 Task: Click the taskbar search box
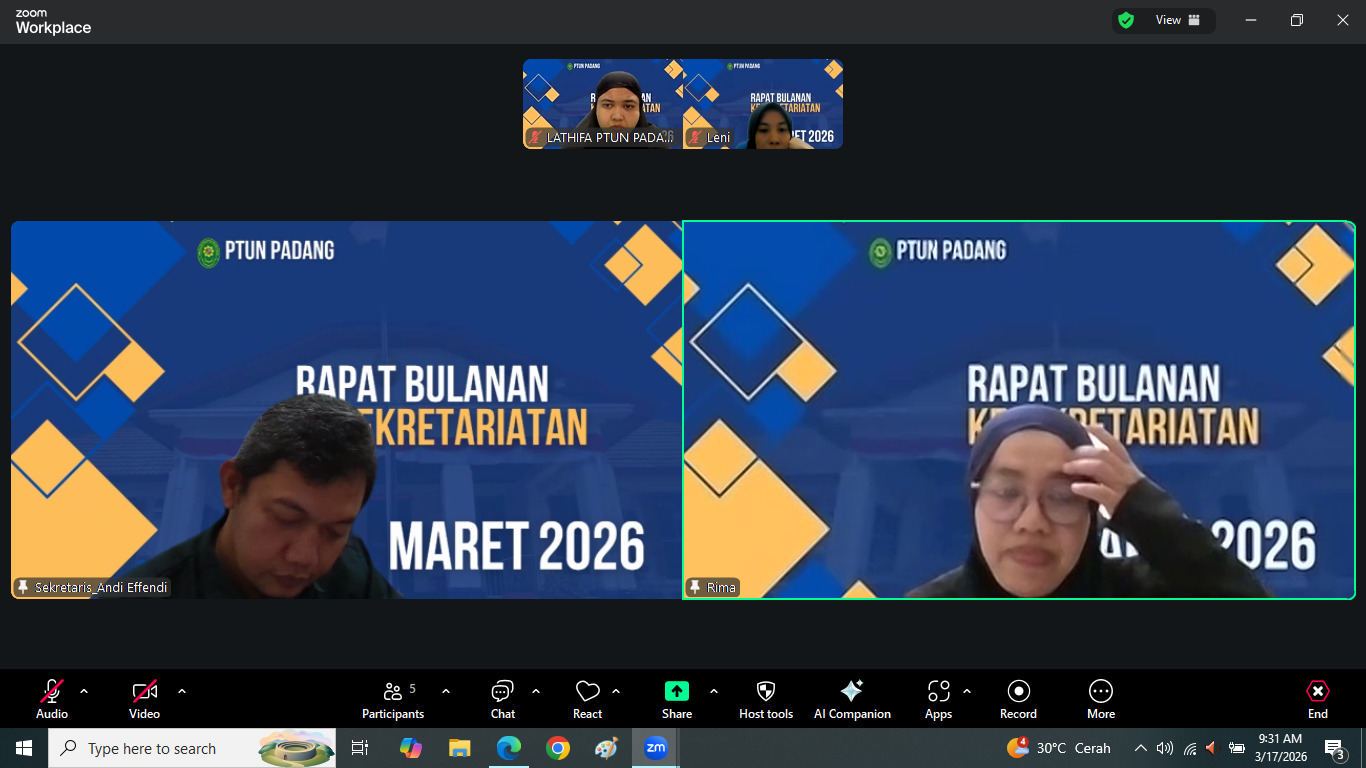point(192,748)
